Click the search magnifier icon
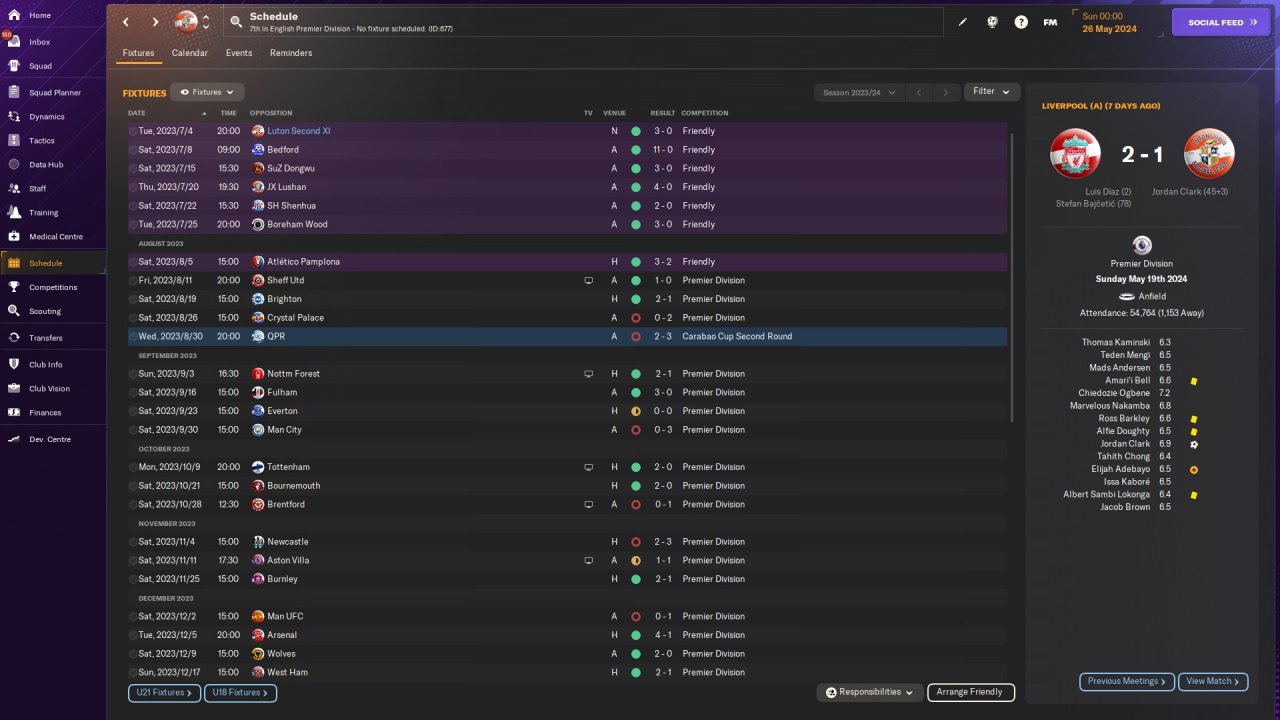Screen dimensions: 1280x720 (236, 22)
